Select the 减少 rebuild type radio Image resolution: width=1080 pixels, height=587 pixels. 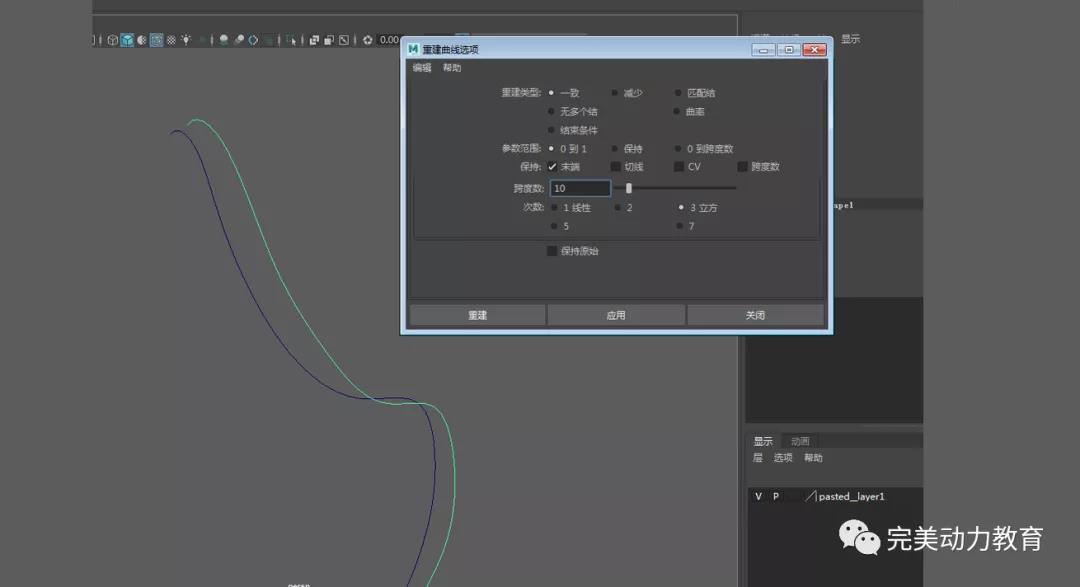tap(615, 93)
